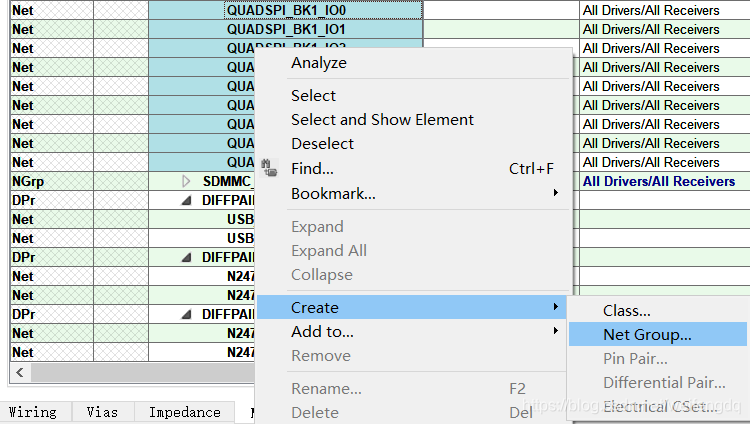This screenshot has width=750, height=424.
Task: Click the binoculars Find icon
Action: (x=269, y=169)
